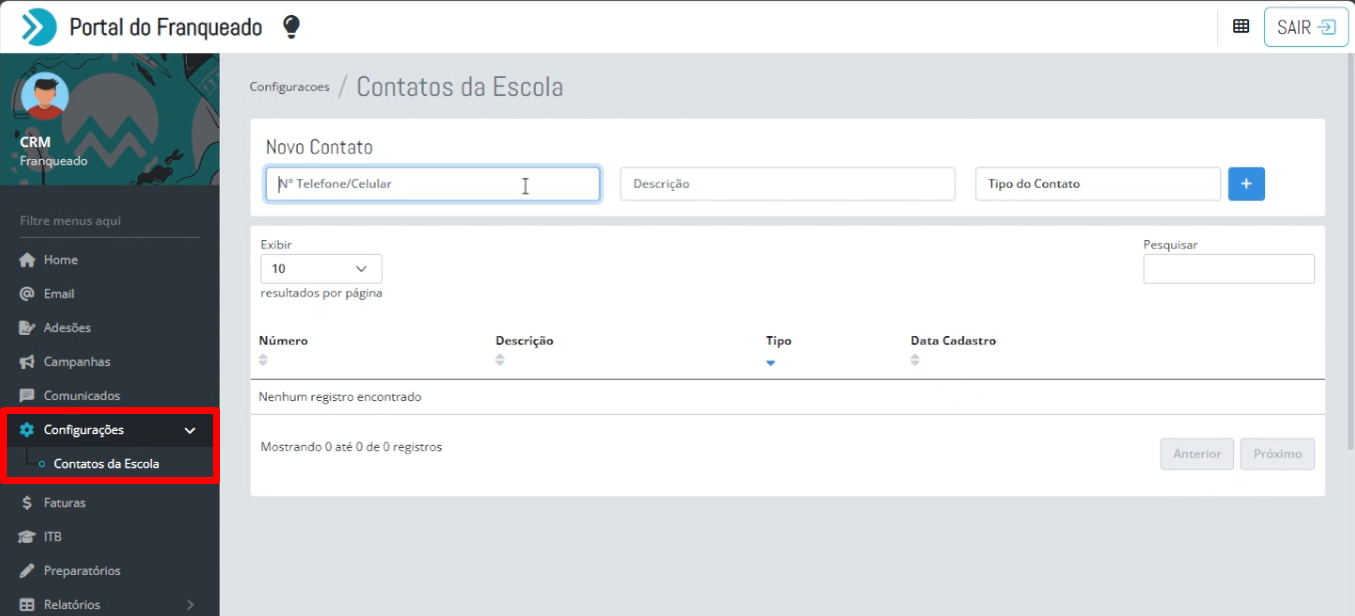The height and width of the screenshot is (616, 1355).
Task: Open the Exibir results per page dropdown
Action: (321, 269)
